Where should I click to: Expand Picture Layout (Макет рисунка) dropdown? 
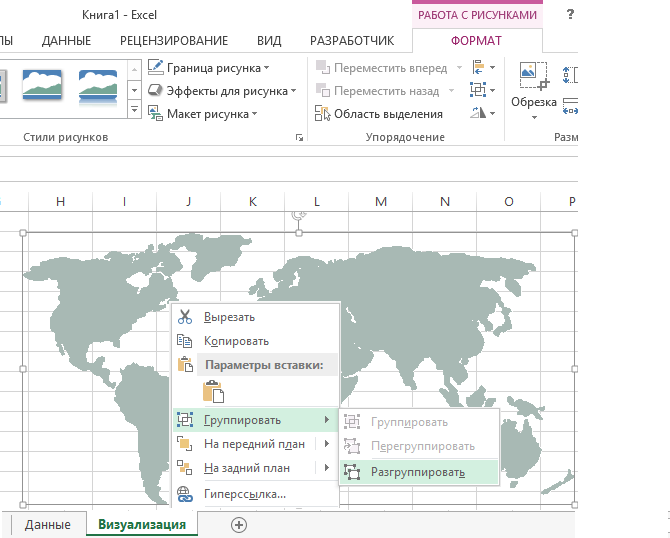pos(255,114)
